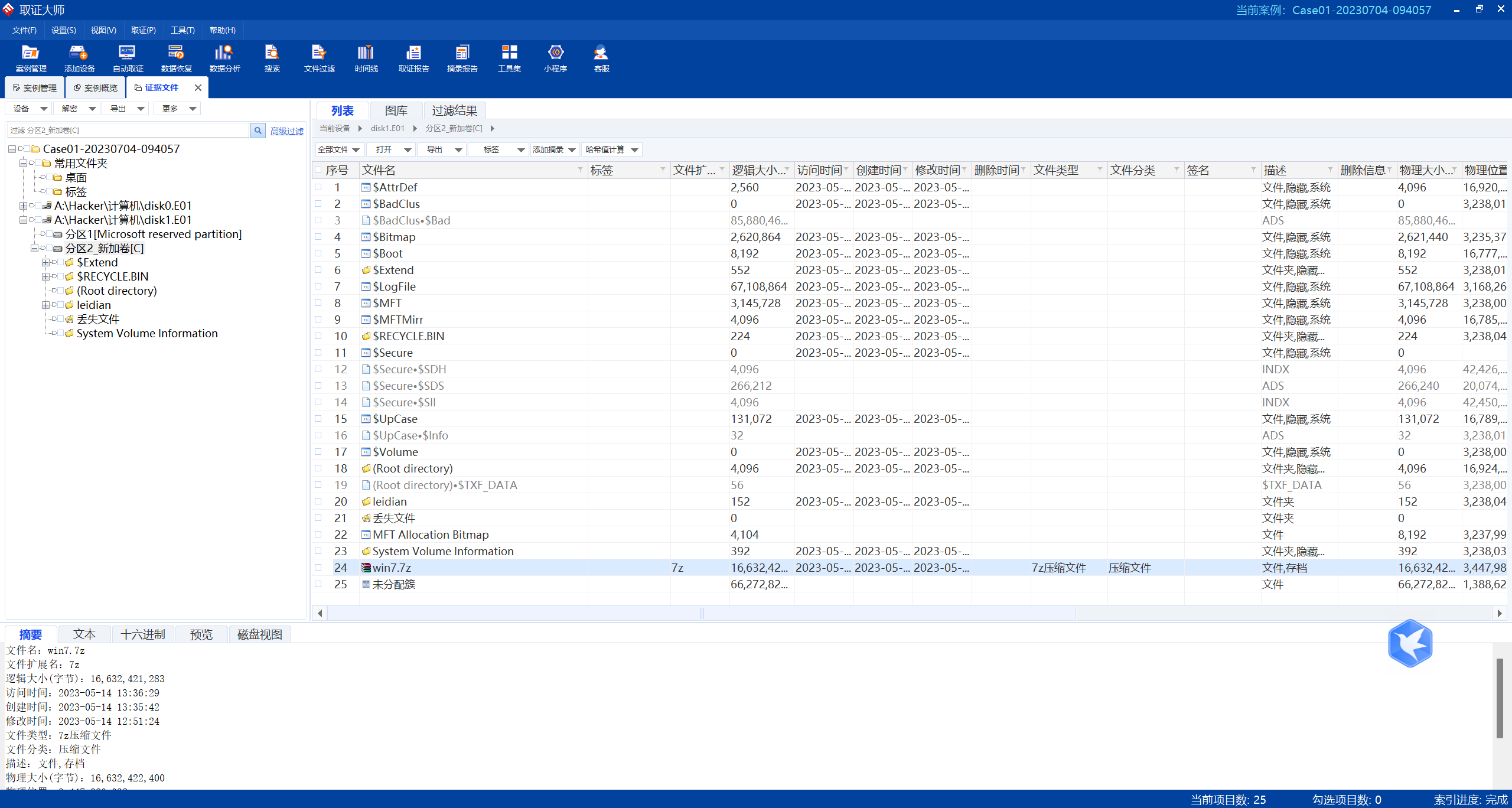Switch to the 图库 view tab
Screen dimensions: 1512x808
[396, 110]
